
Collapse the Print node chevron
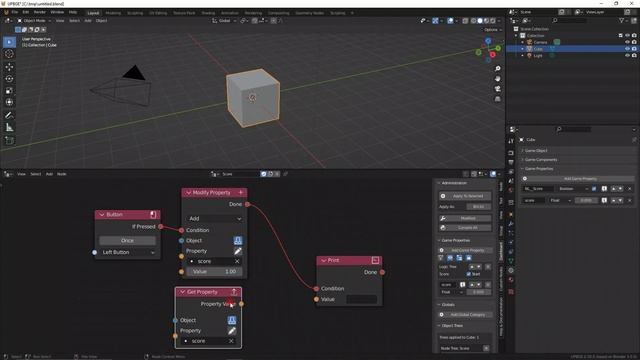pyautogui.click(x=324, y=260)
